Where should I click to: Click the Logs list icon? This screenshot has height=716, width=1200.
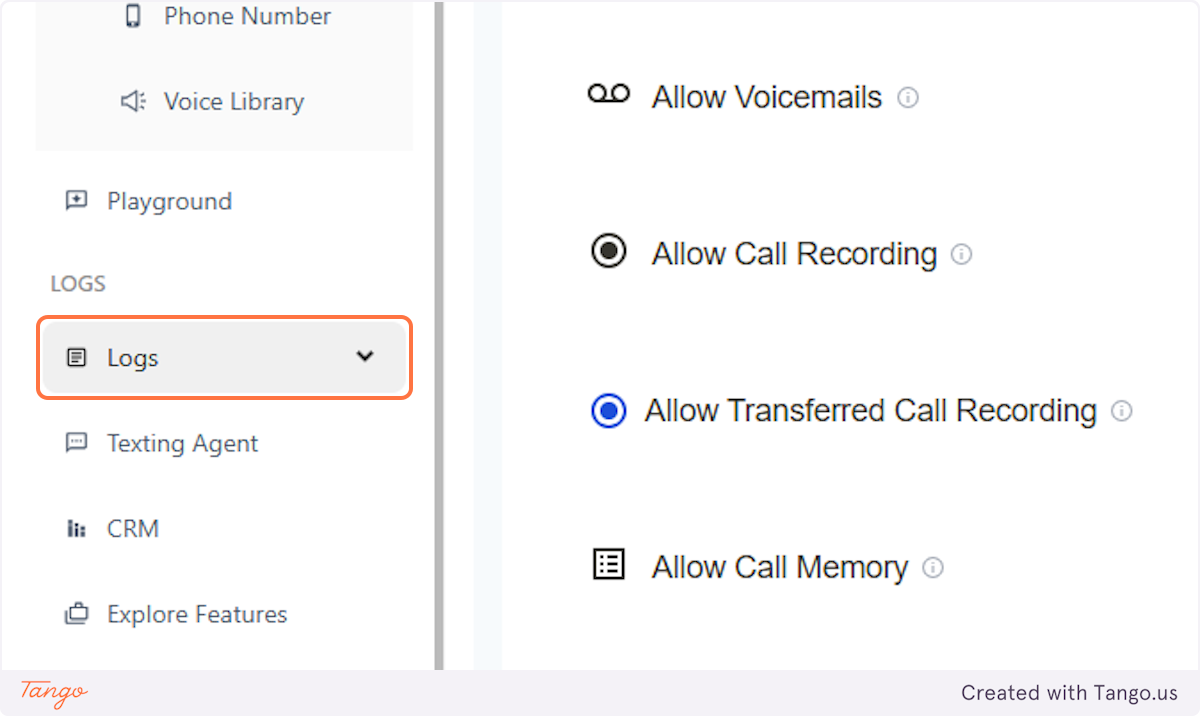point(76,357)
